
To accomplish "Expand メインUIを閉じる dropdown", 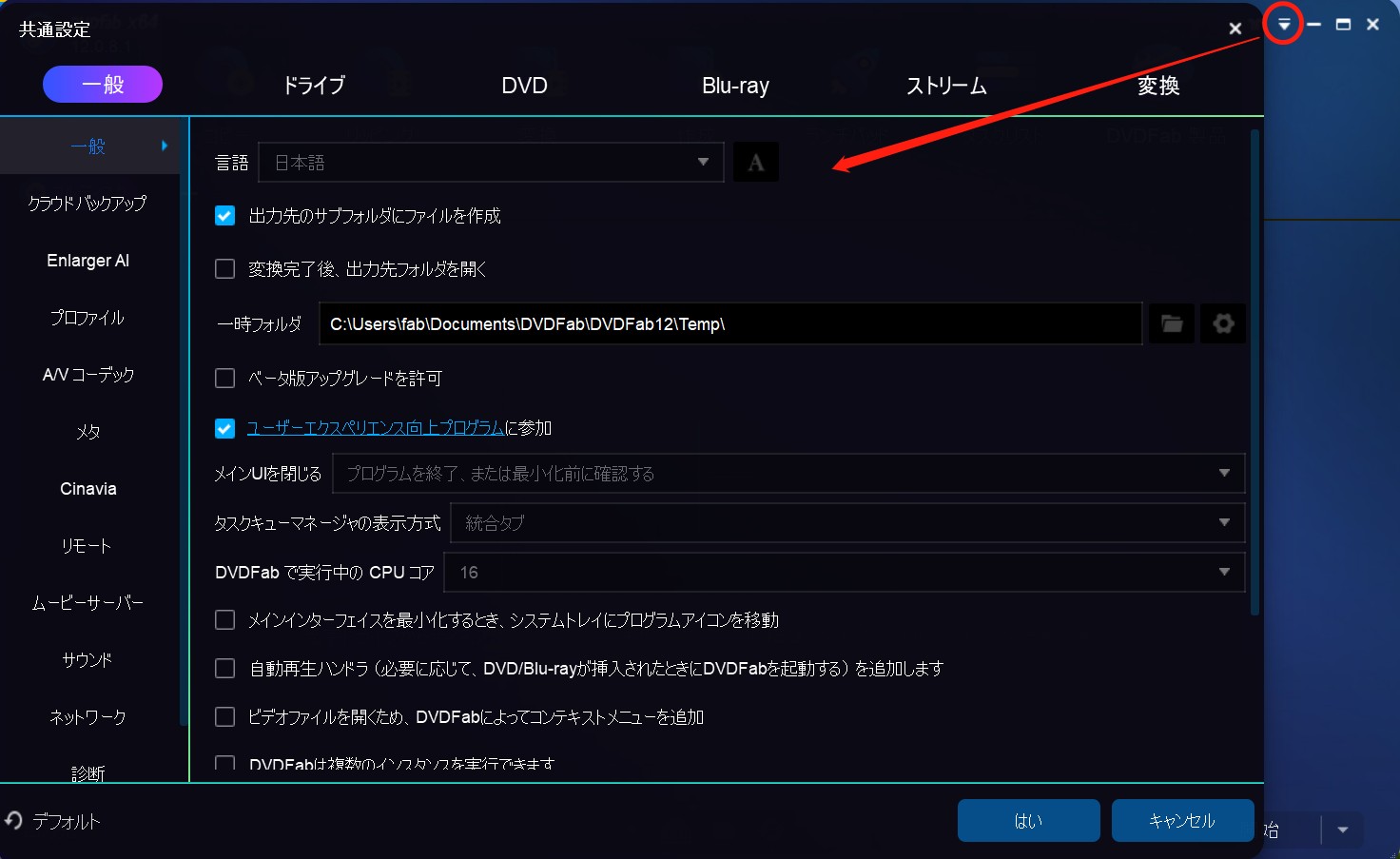I will click(x=788, y=473).
